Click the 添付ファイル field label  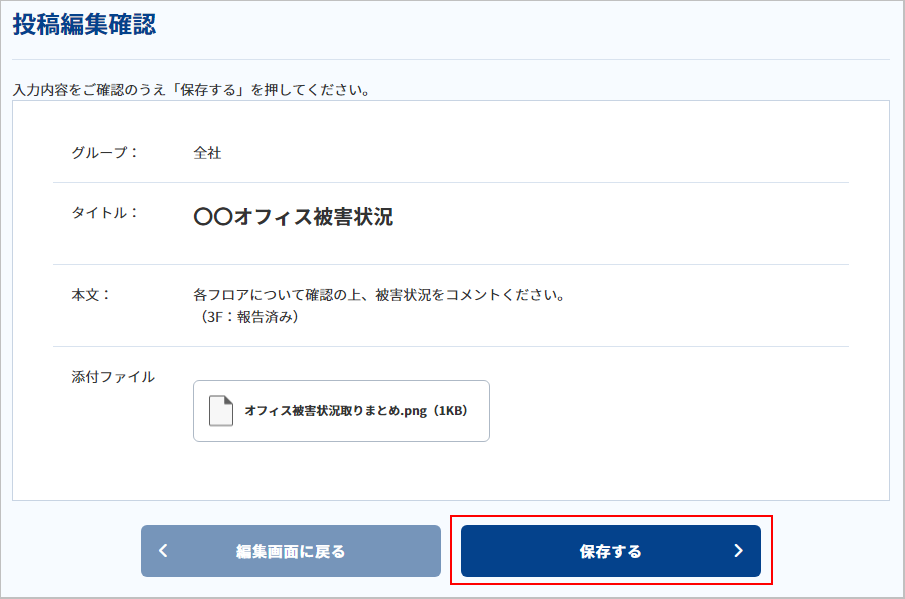(113, 377)
